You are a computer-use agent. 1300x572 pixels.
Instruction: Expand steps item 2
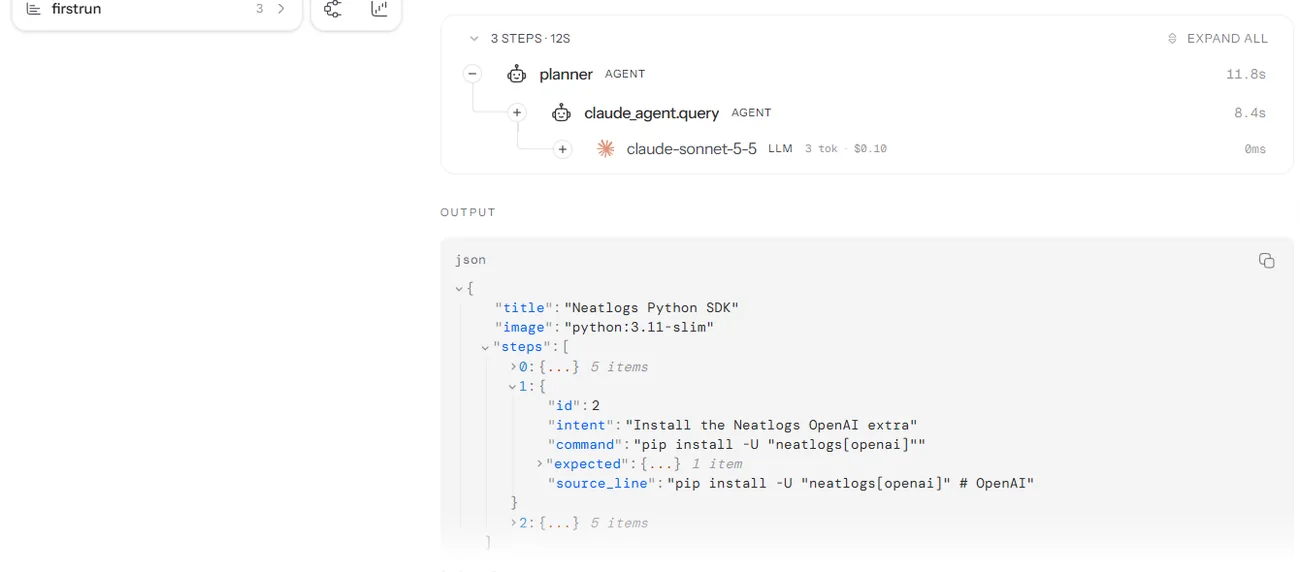(513, 523)
